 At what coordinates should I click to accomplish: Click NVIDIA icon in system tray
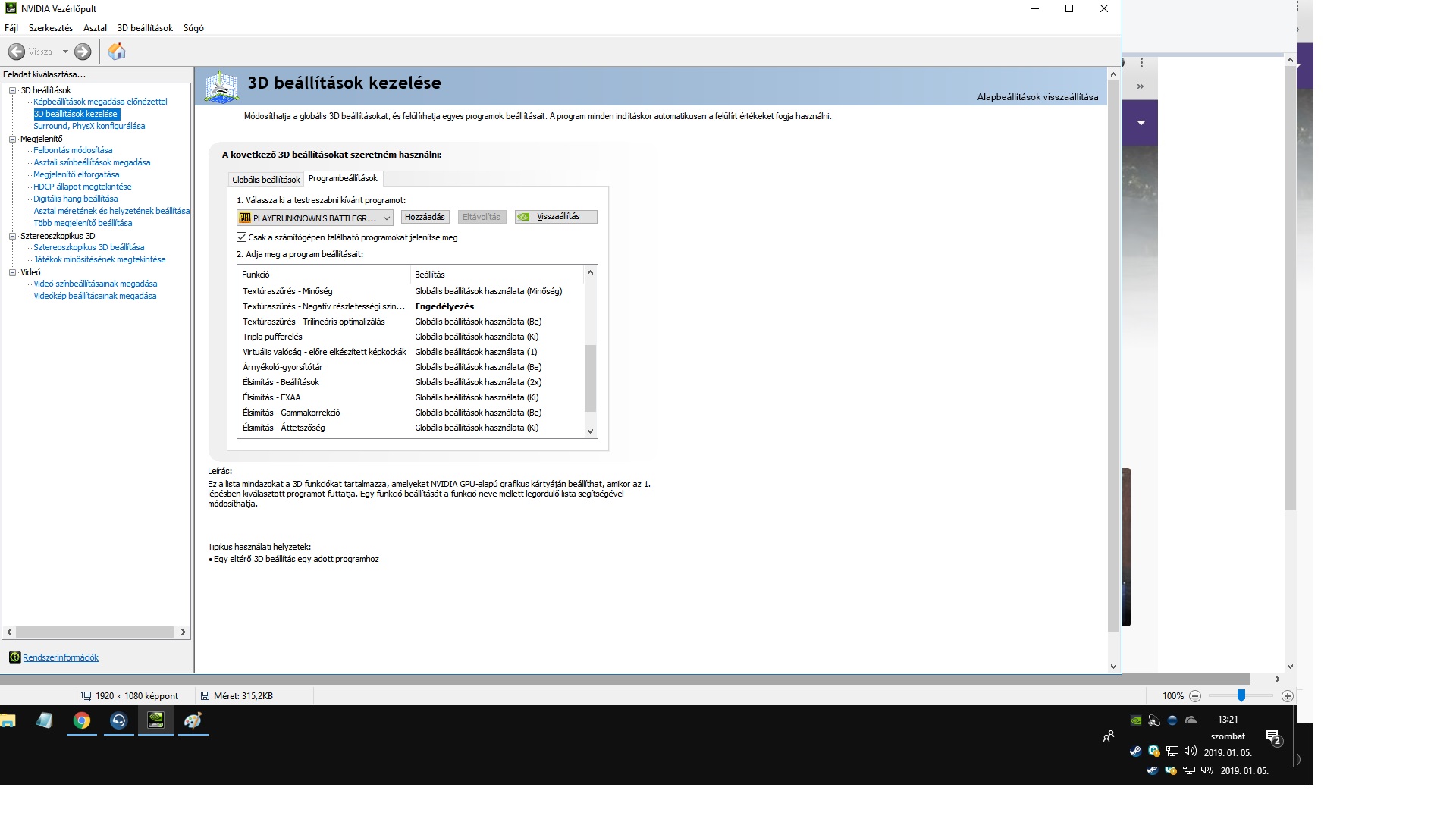(1135, 720)
